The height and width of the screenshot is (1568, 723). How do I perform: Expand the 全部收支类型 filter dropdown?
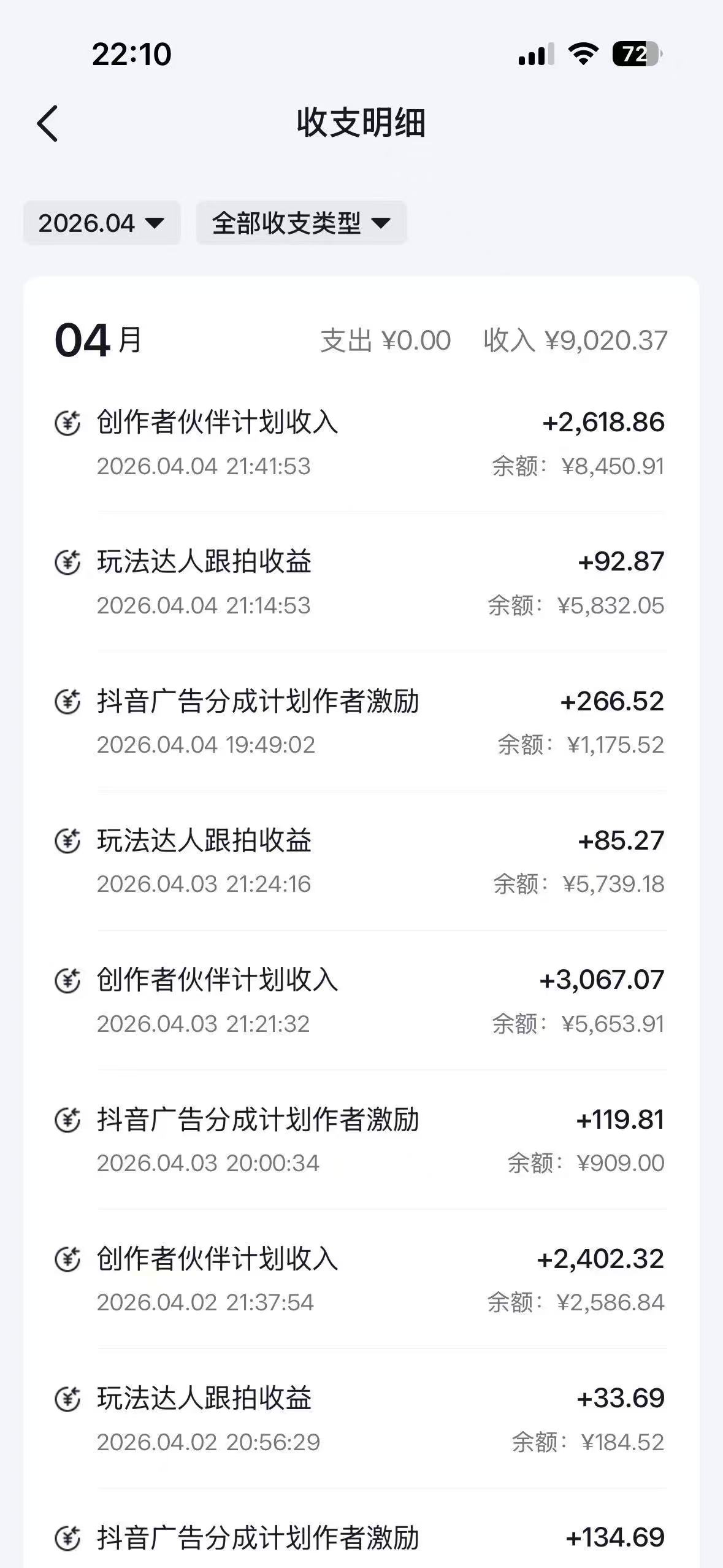301,223
